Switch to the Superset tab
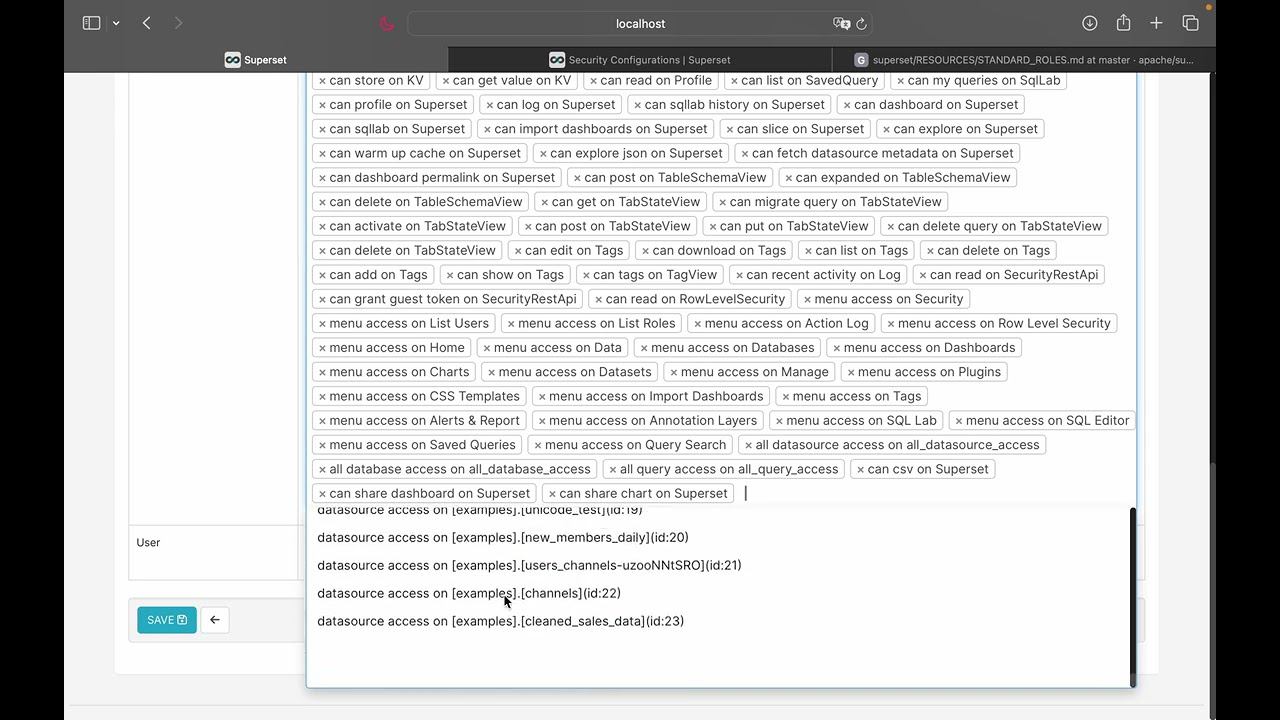The image size is (1280, 720). pyautogui.click(x=256, y=60)
